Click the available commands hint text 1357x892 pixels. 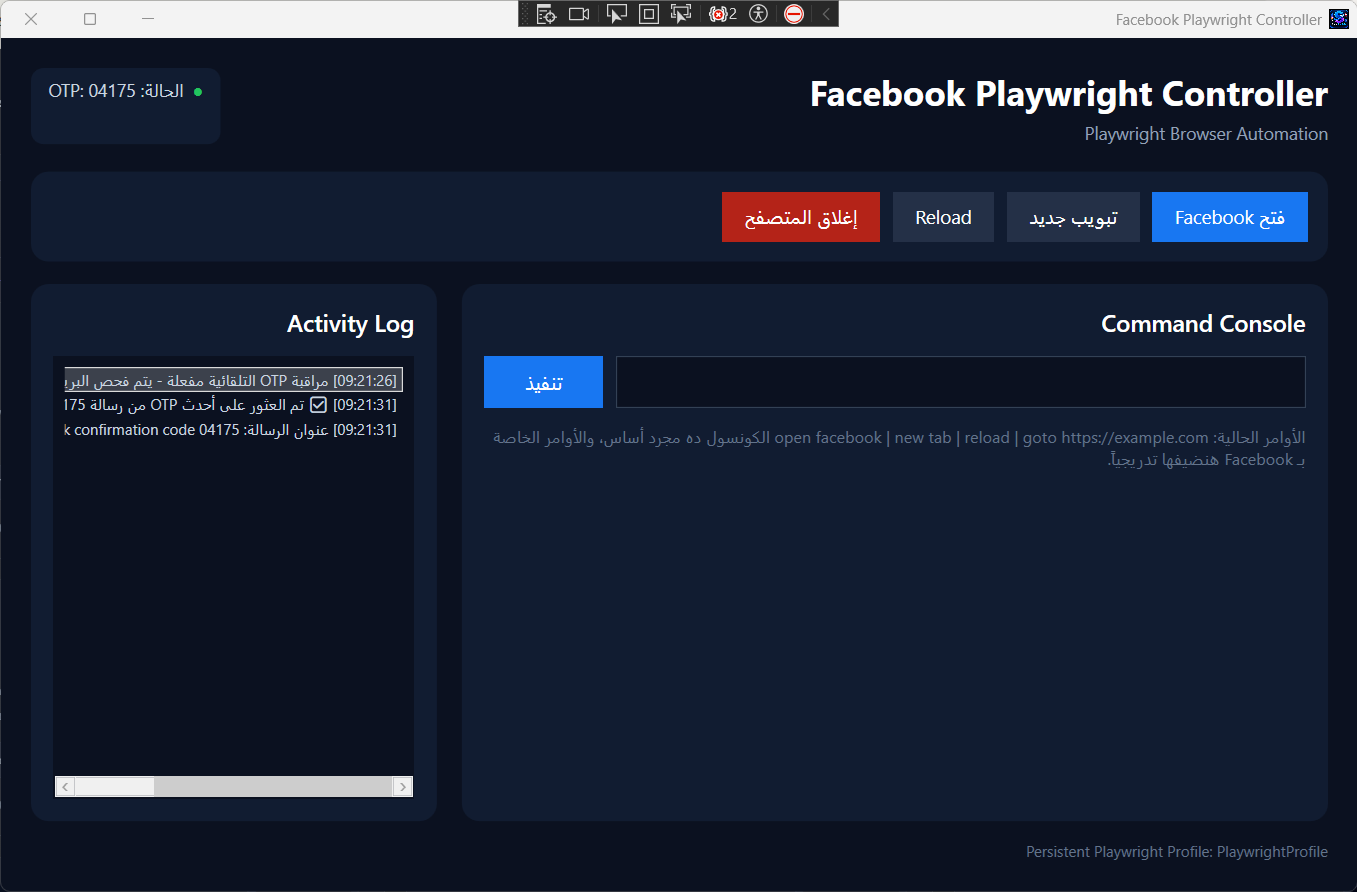tap(899, 449)
